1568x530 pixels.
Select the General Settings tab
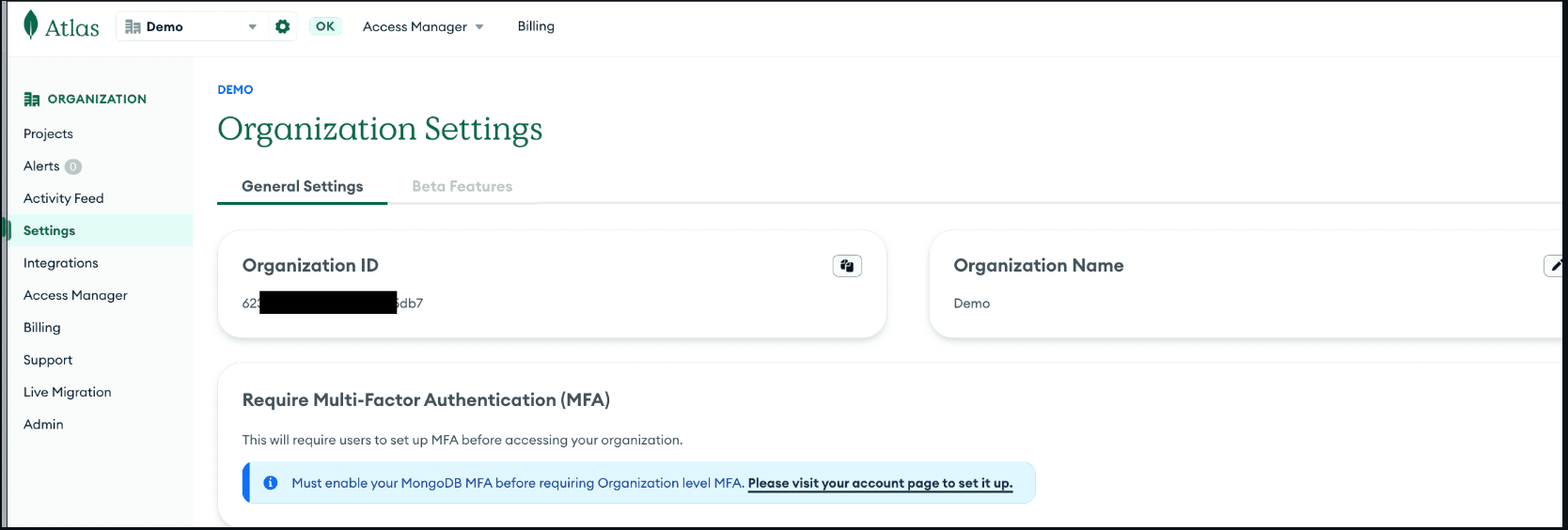click(x=302, y=186)
